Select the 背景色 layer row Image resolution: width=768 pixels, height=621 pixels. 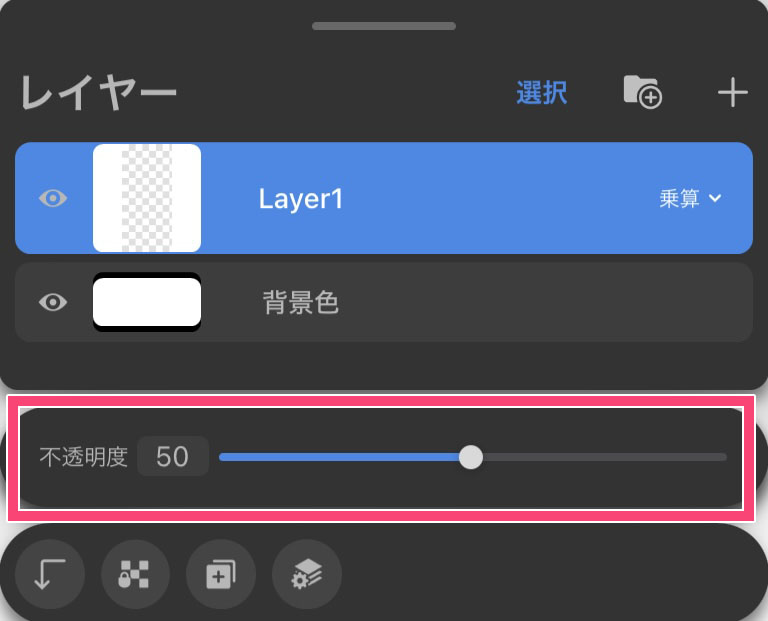click(x=500, y=302)
